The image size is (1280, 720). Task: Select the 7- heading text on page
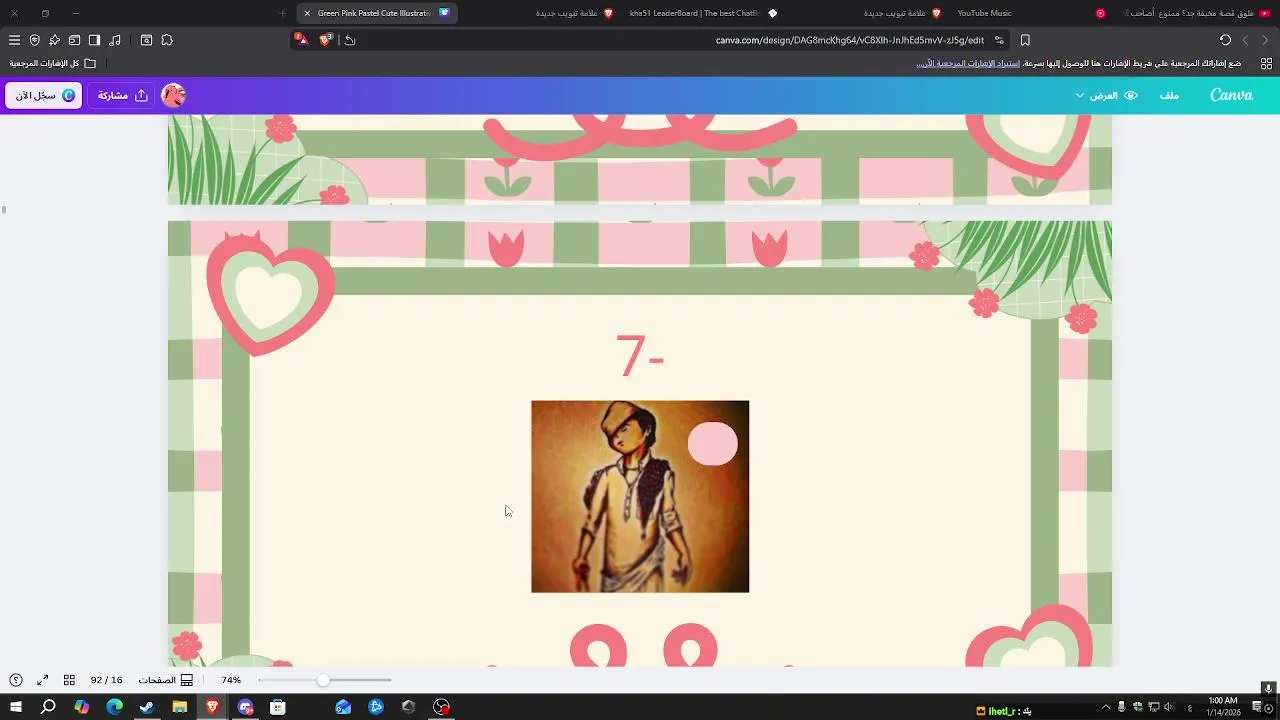pyautogui.click(x=640, y=355)
